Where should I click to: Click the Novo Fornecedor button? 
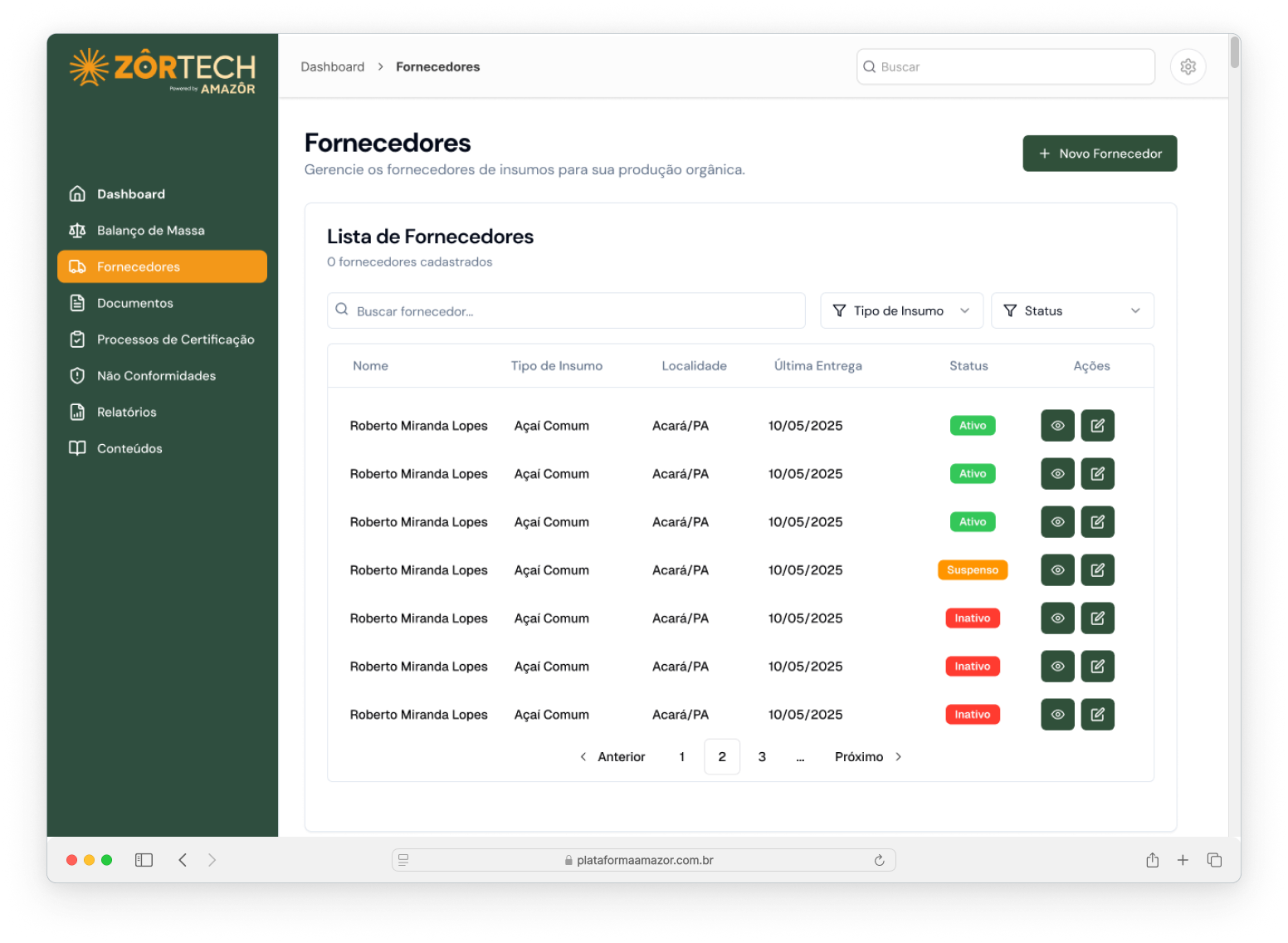click(1099, 154)
